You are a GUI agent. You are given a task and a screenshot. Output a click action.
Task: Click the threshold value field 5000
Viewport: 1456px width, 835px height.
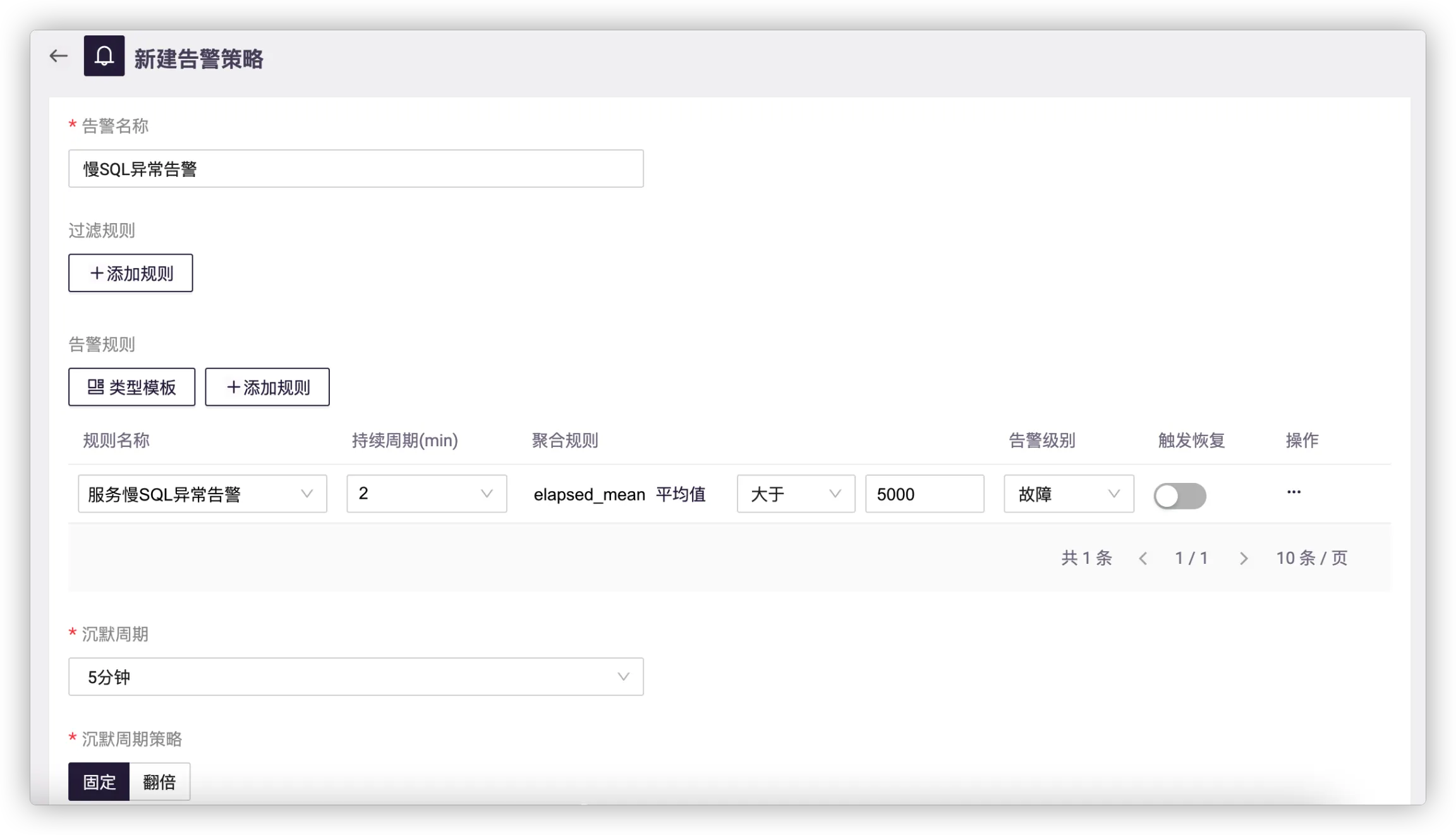click(x=924, y=494)
